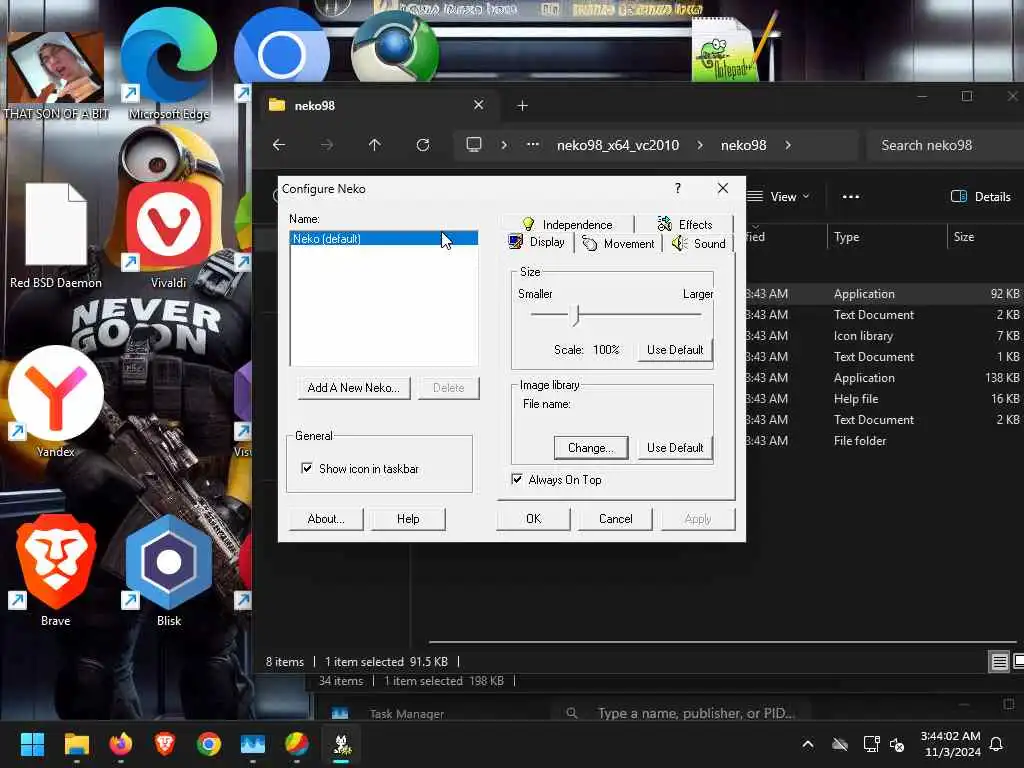Toggle Show icon in taskbar checkbox
The width and height of the screenshot is (1024, 768).
[306, 468]
